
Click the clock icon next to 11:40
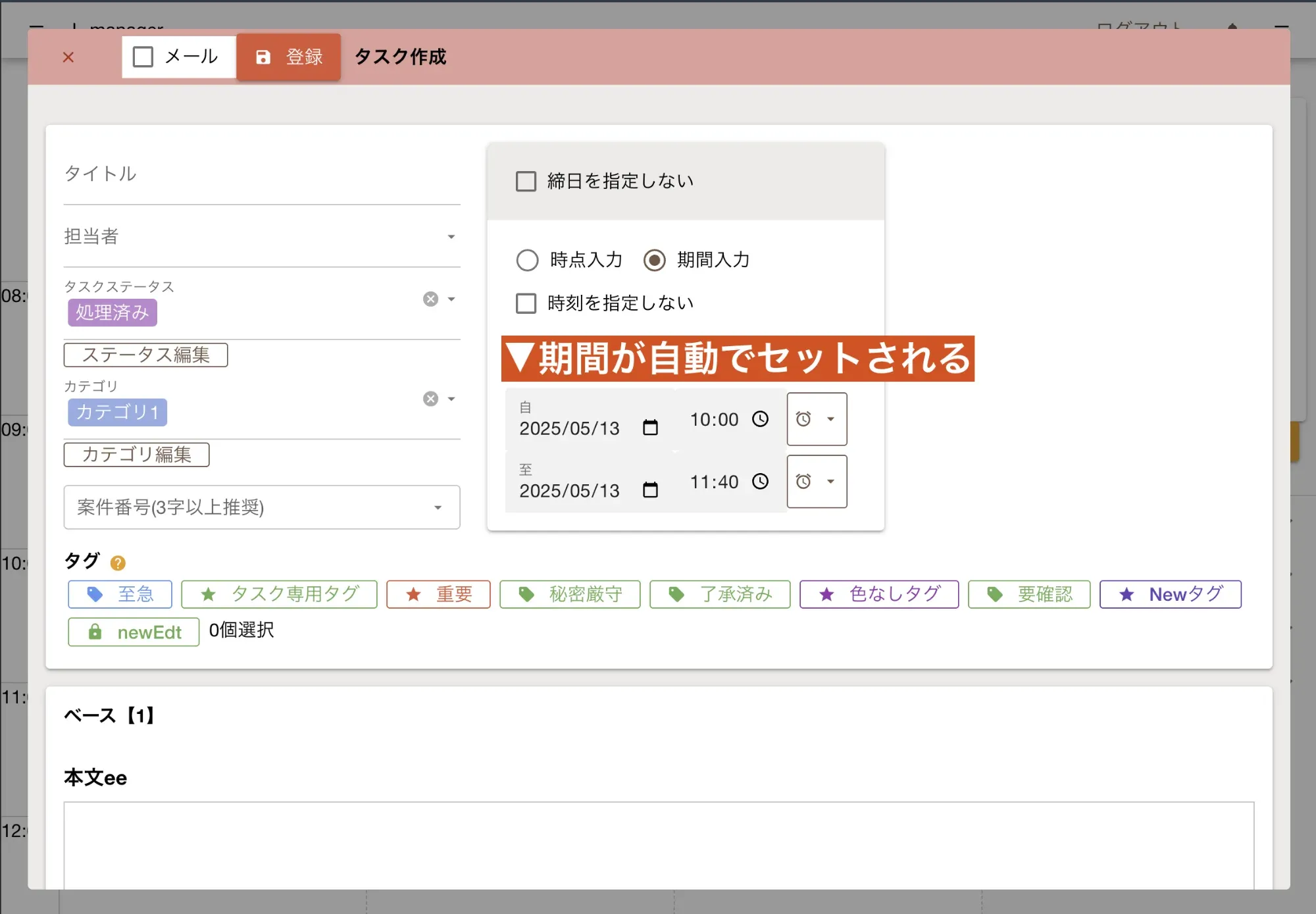760,482
